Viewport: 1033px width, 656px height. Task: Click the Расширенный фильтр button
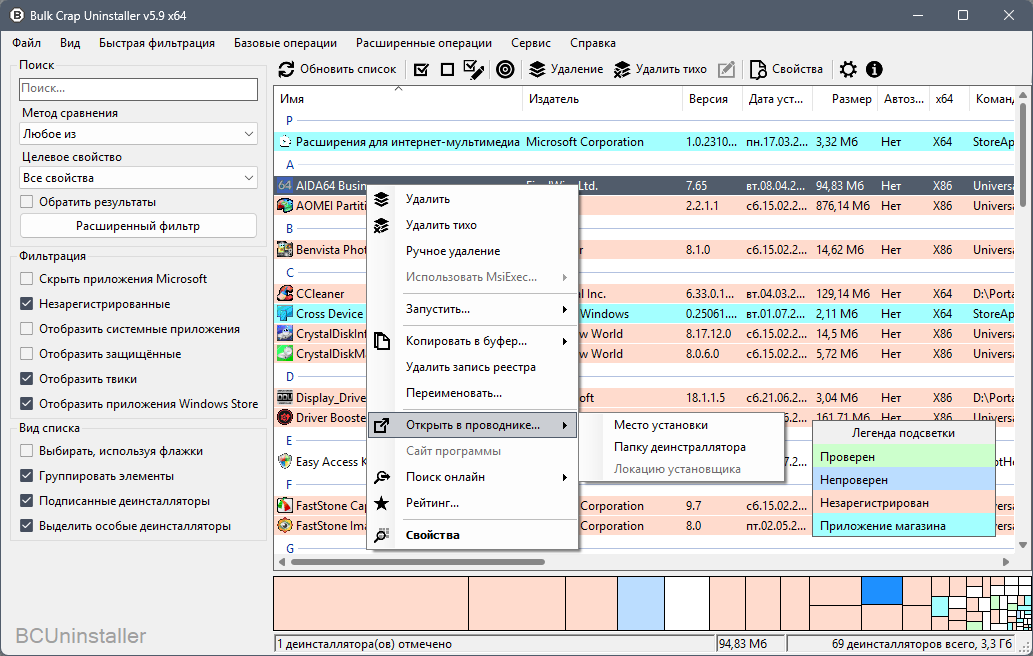[138, 226]
